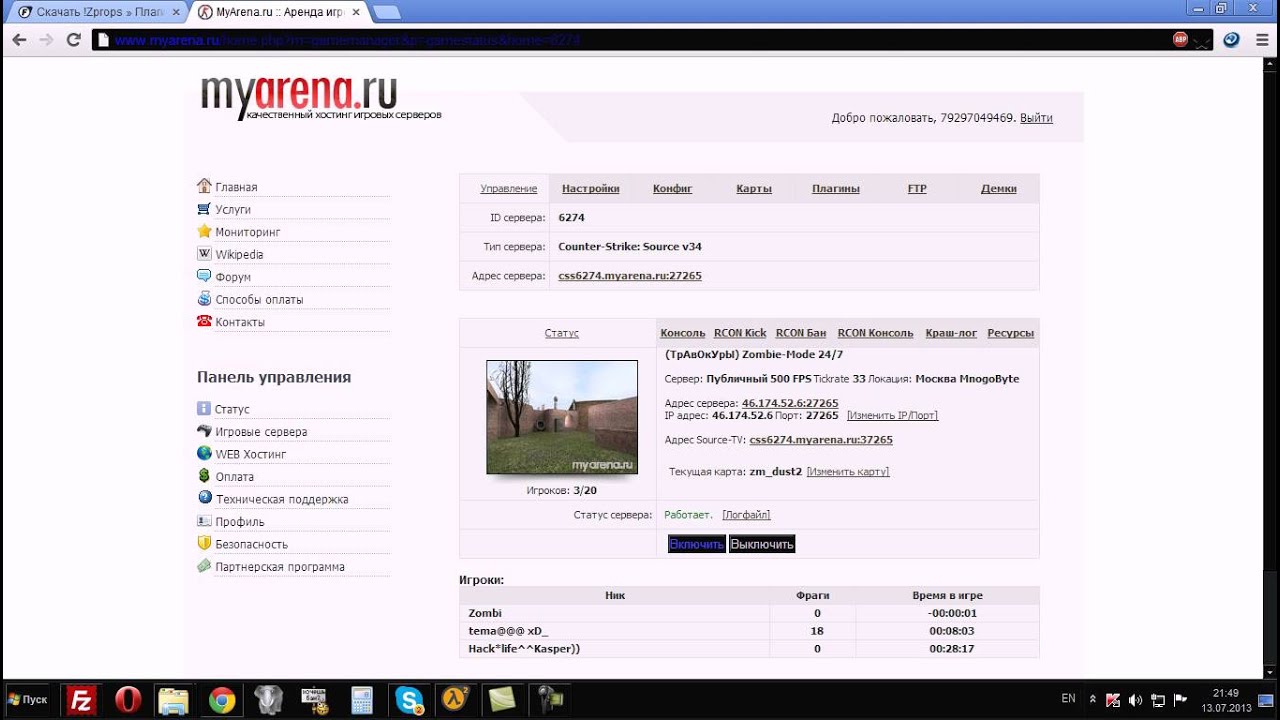
Task: Click the money icon beside Оплата
Action: [x=204, y=476]
